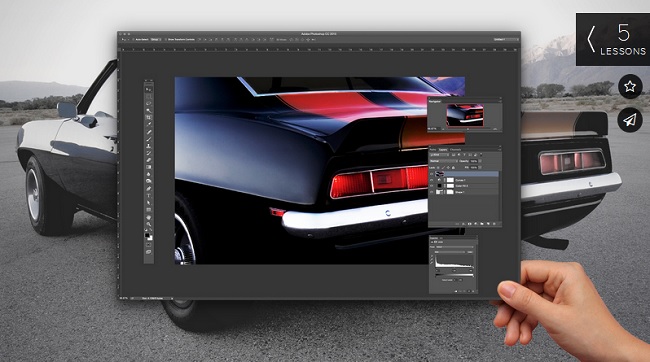Select the Lasso tool
The height and width of the screenshot is (362, 650).
pos(148,104)
